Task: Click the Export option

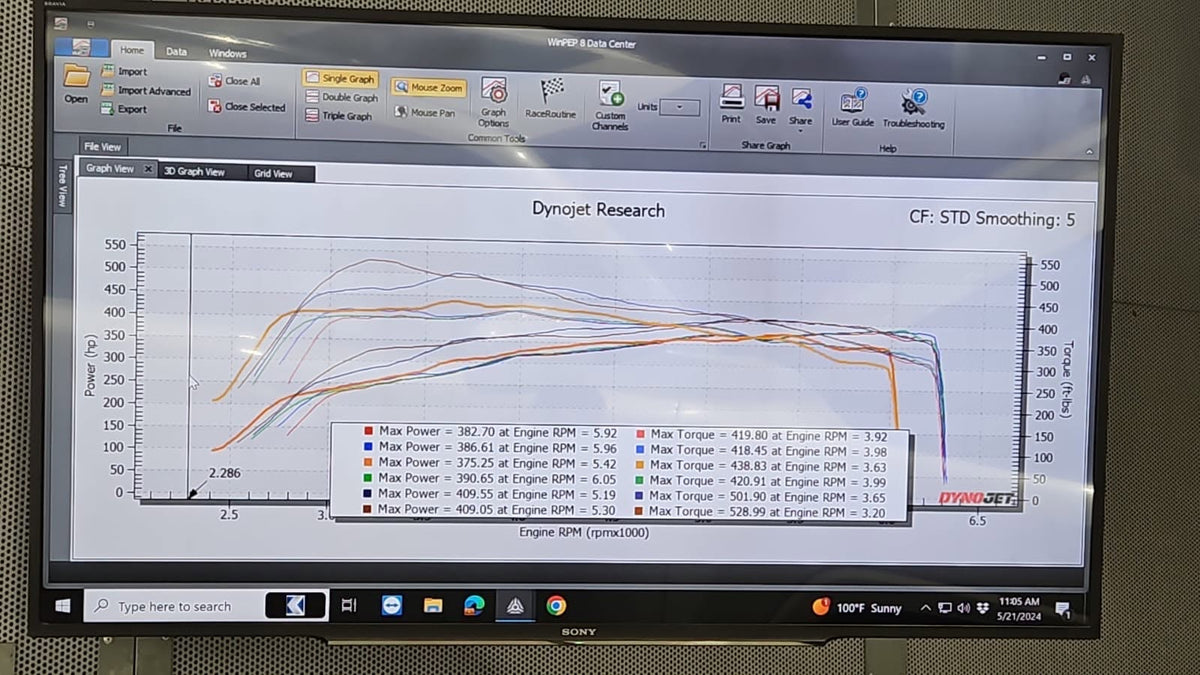Action: tap(124, 109)
